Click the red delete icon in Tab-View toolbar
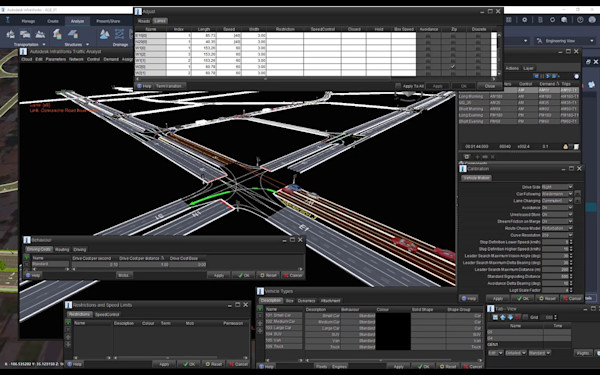 (517, 317)
